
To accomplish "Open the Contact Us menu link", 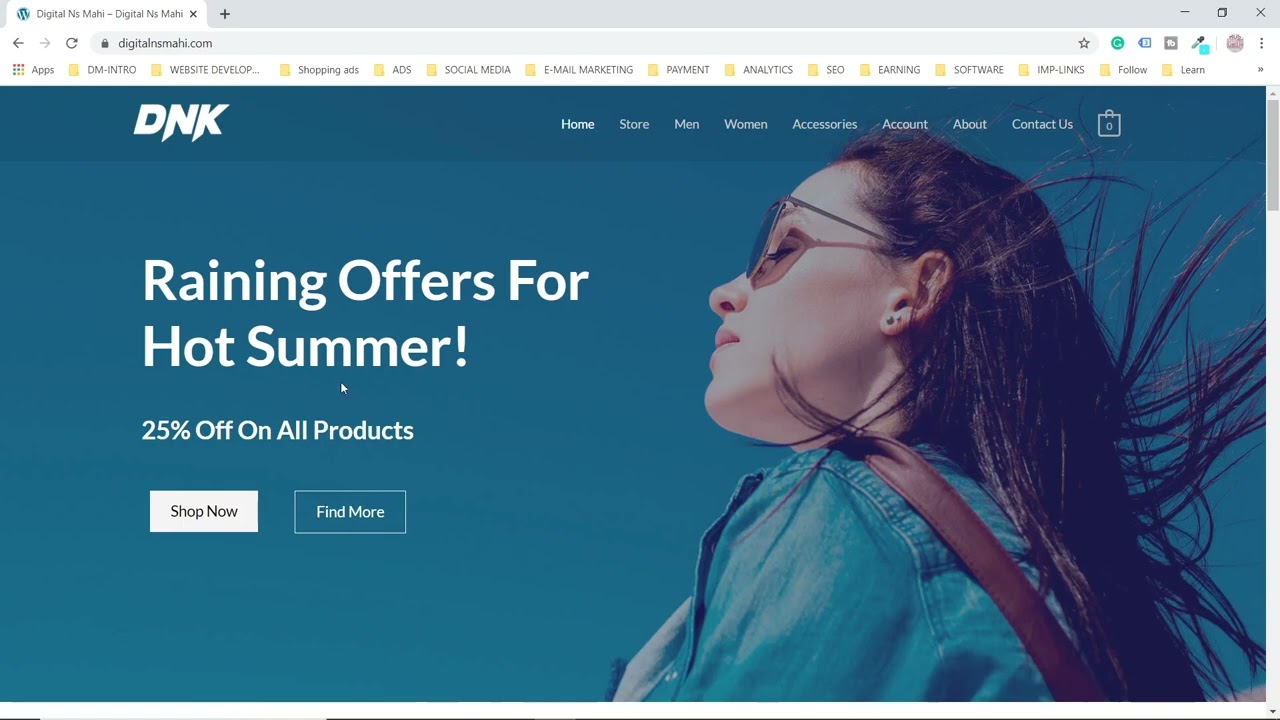I will pos(1042,124).
